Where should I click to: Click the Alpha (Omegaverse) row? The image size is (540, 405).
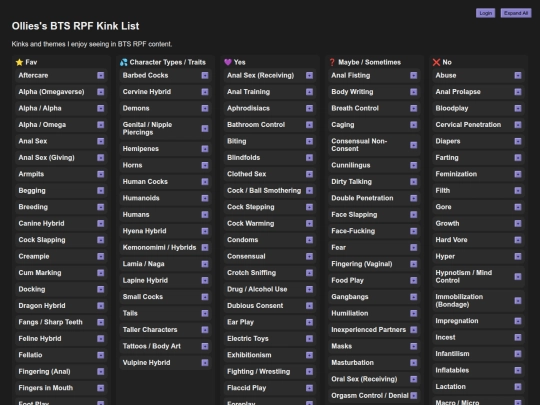(61, 92)
